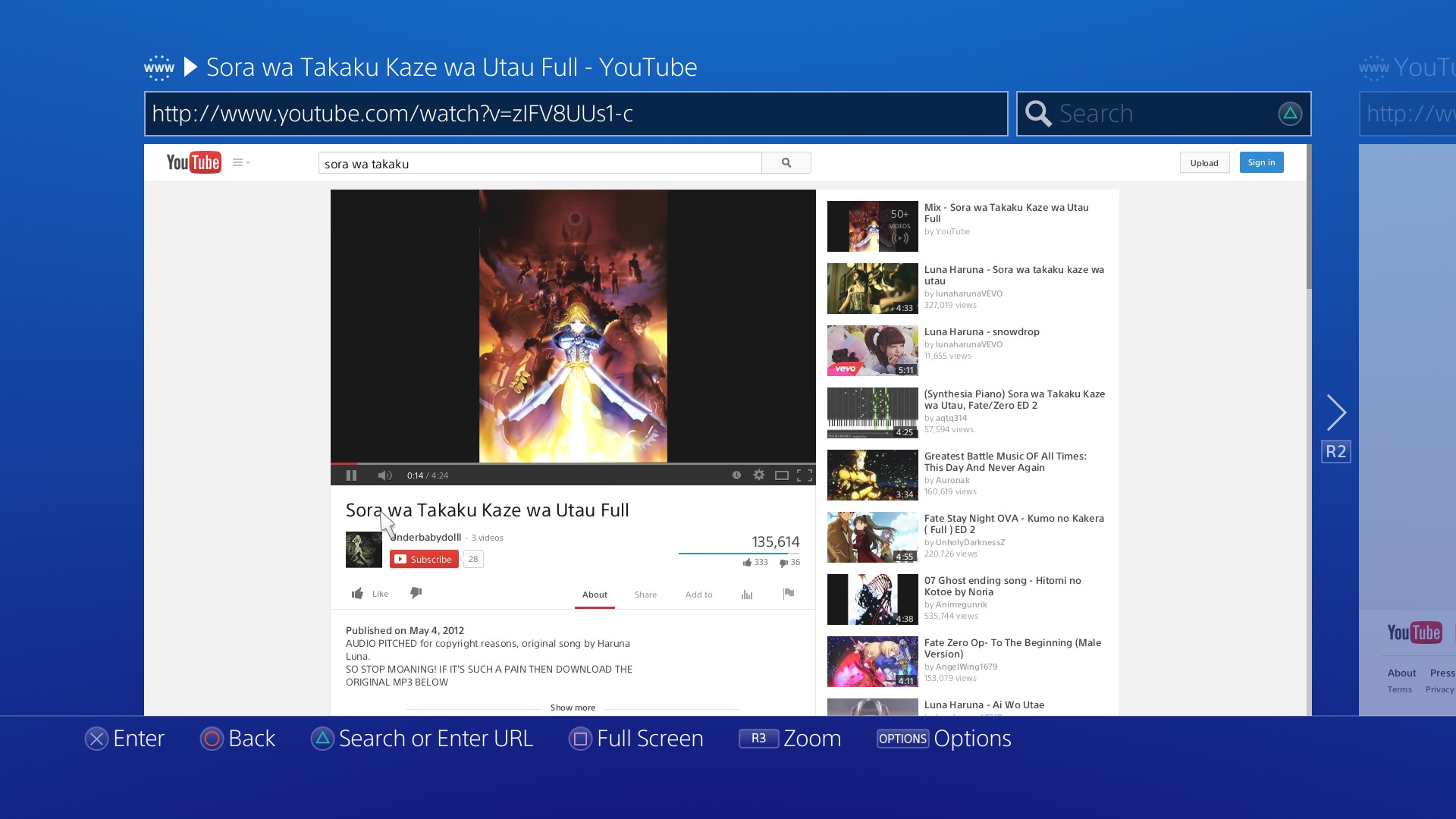
Task: Open Luna Haruna - Ai Wo Utae video
Action: coord(984,705)
